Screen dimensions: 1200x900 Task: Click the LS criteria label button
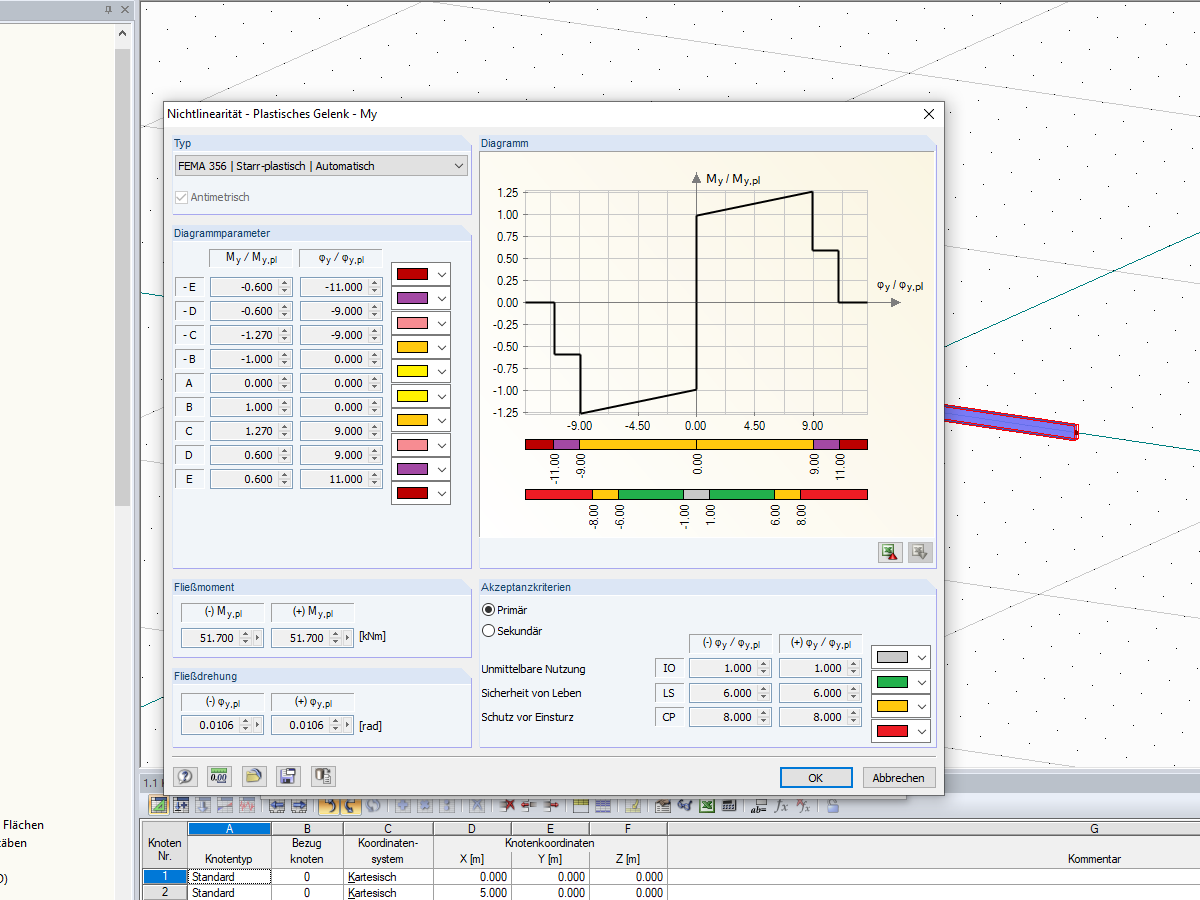[668, 693]
